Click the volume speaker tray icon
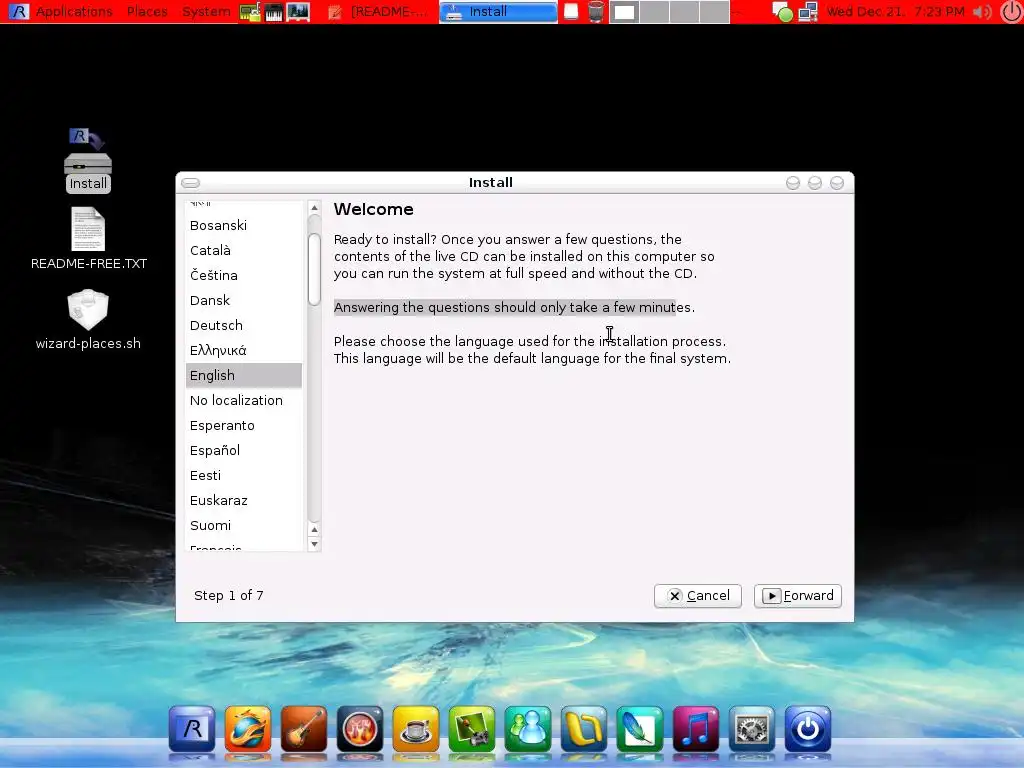This screenshot has height=768, width=1024. tap(982, 12)
